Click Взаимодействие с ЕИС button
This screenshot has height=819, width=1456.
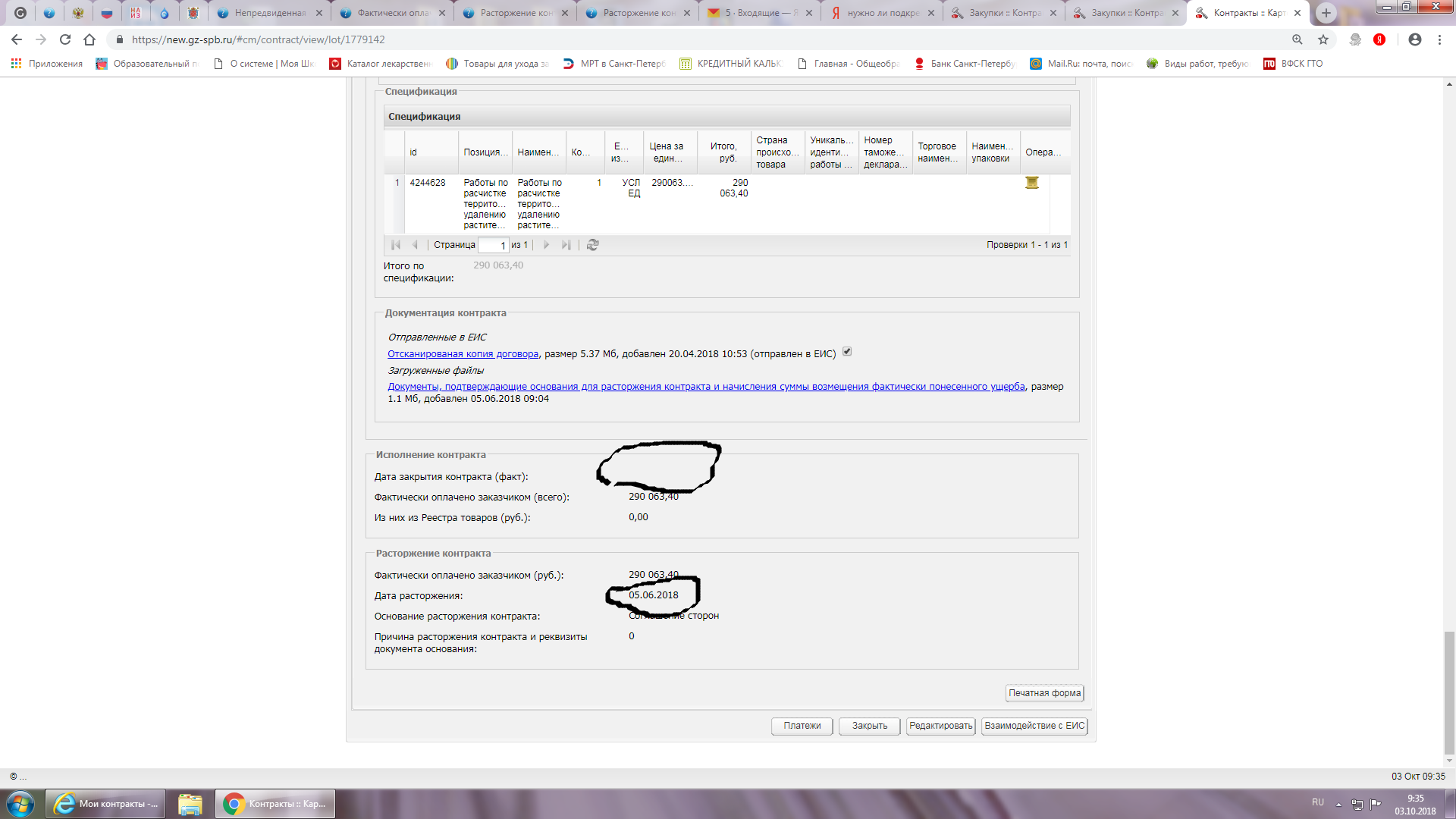tap(1034, 726)
